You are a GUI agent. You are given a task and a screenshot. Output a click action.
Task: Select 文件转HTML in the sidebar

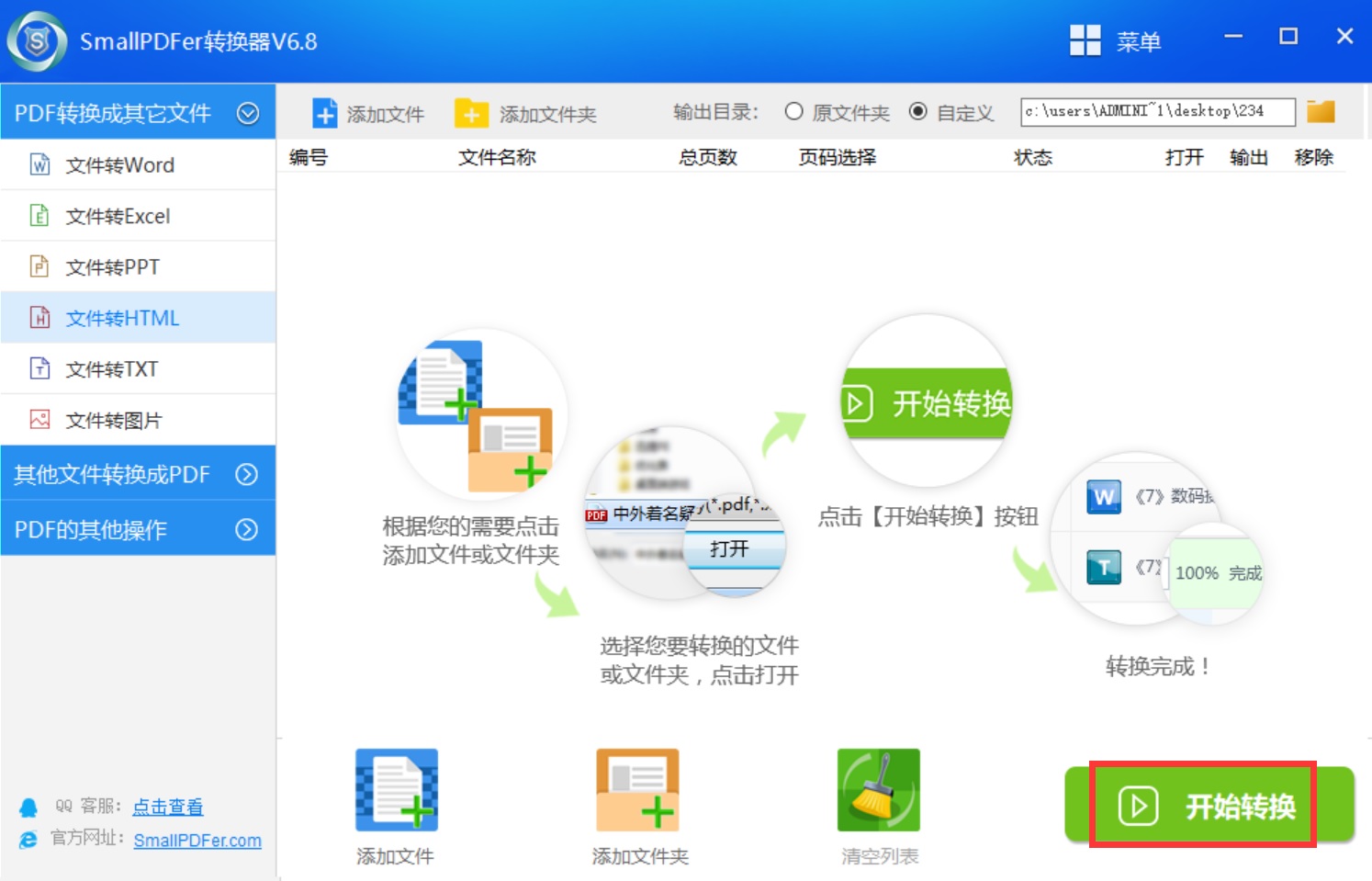(138, 318)
